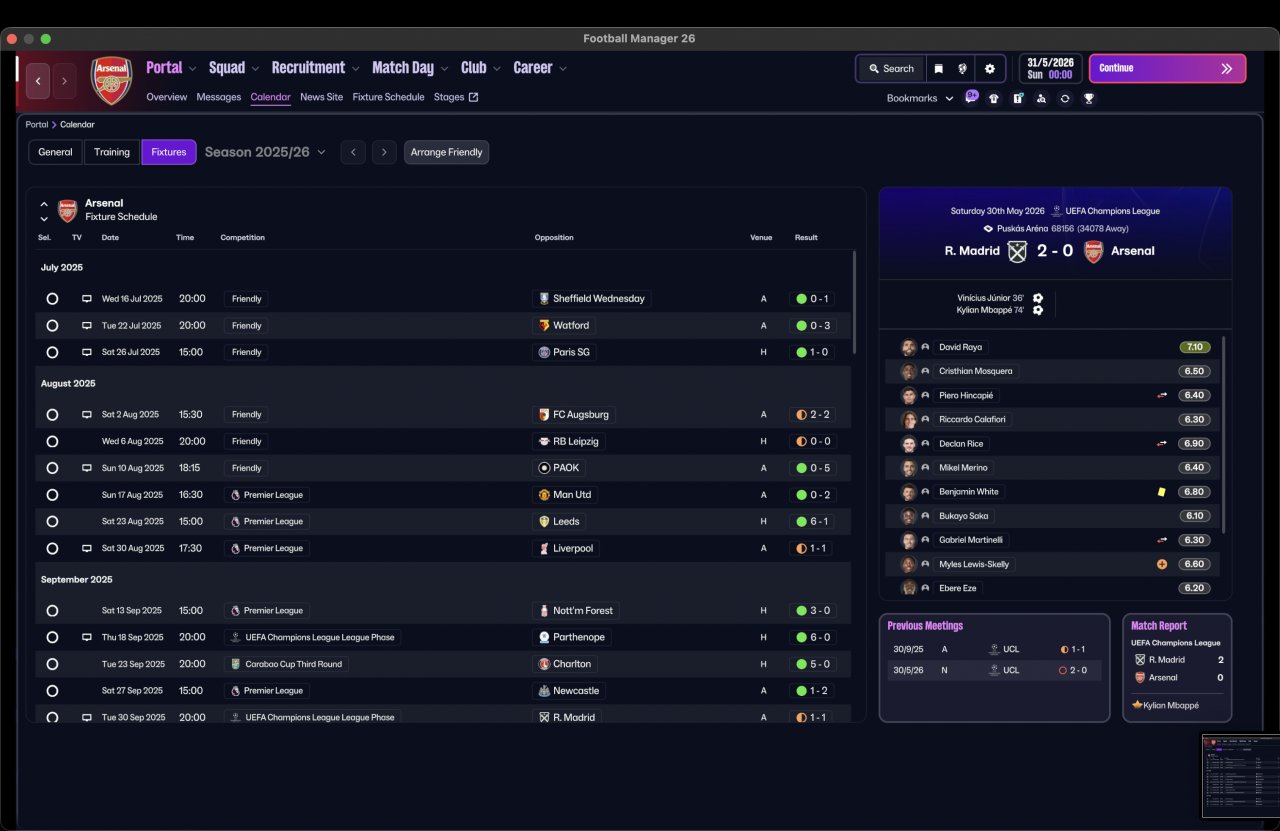Open the Arsenal club badge in header

click(111, 80)
